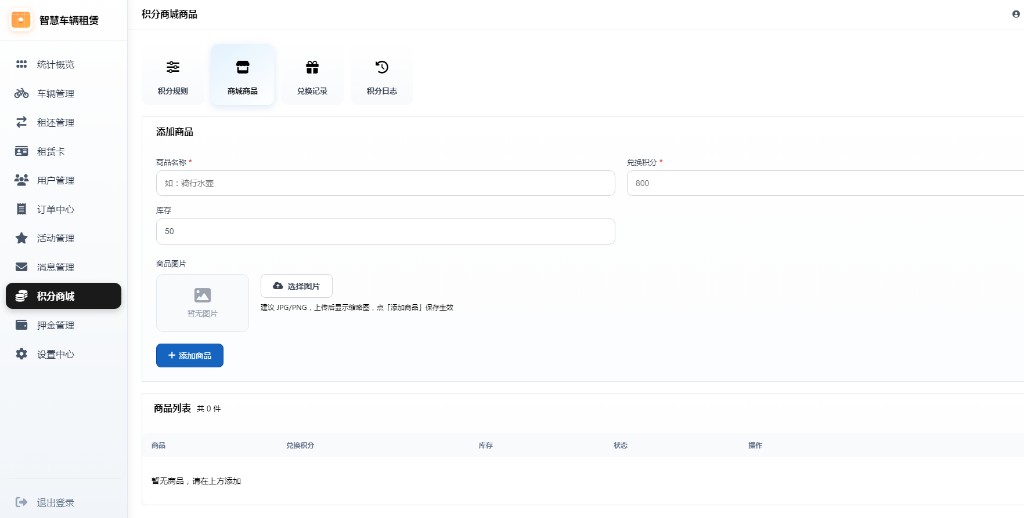Click the 租还管理 arrows icon

(22, 122)
